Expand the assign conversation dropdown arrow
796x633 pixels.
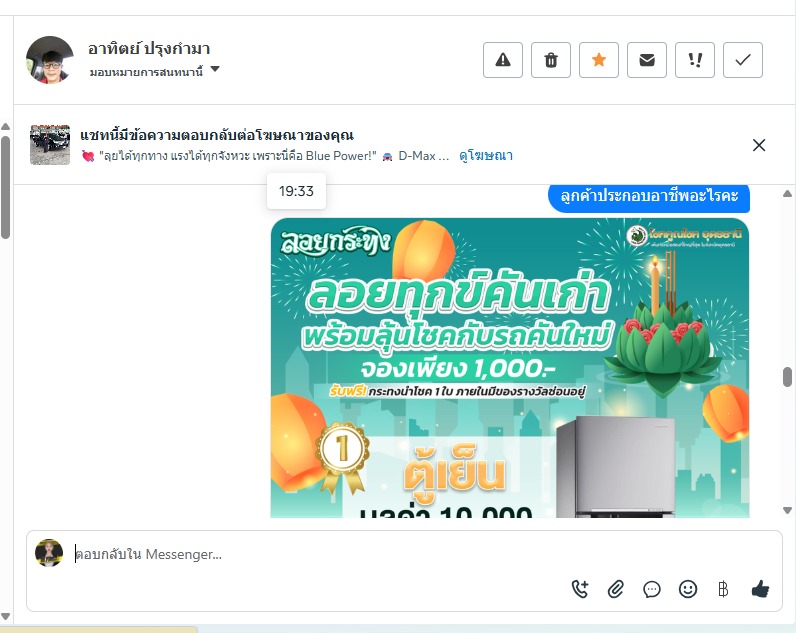pos(215,69)
